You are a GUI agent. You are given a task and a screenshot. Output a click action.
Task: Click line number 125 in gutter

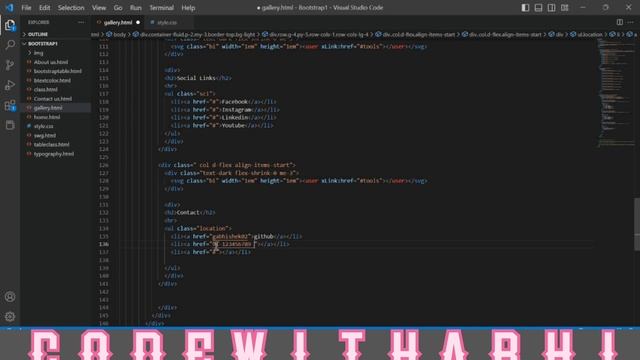coord(104,157)
